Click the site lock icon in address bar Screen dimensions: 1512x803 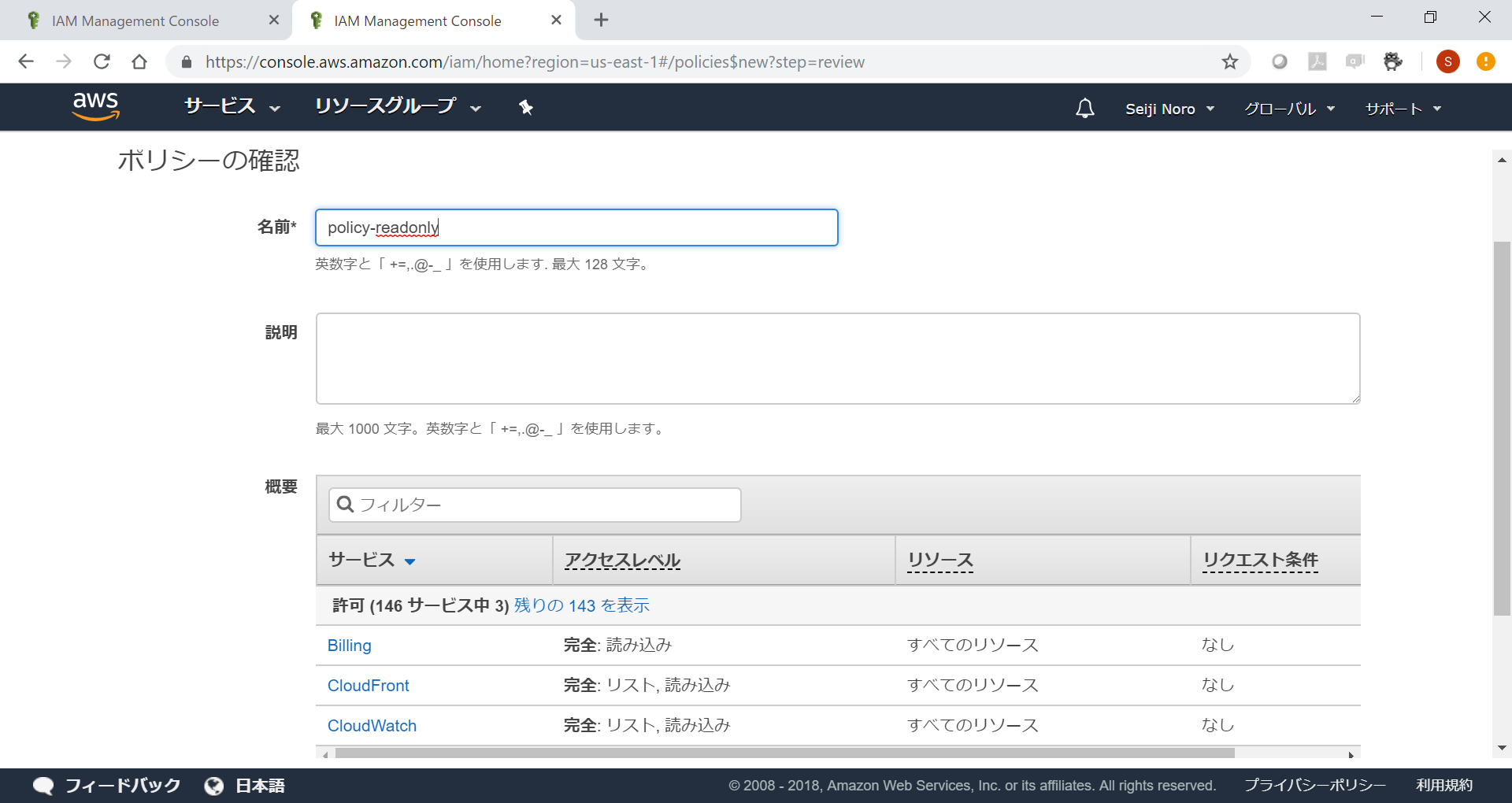click(187, 61)
